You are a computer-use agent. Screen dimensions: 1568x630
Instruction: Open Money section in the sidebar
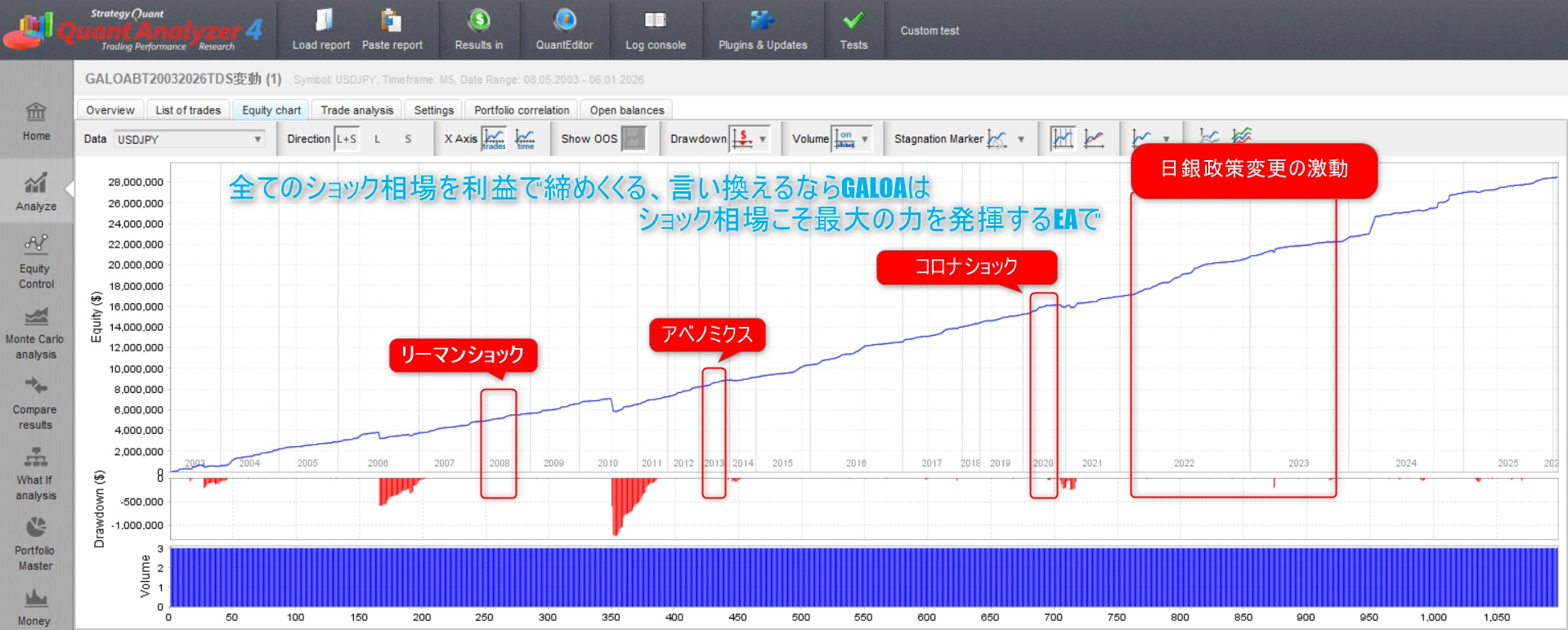pyautogui.click(x=36, y=609)
